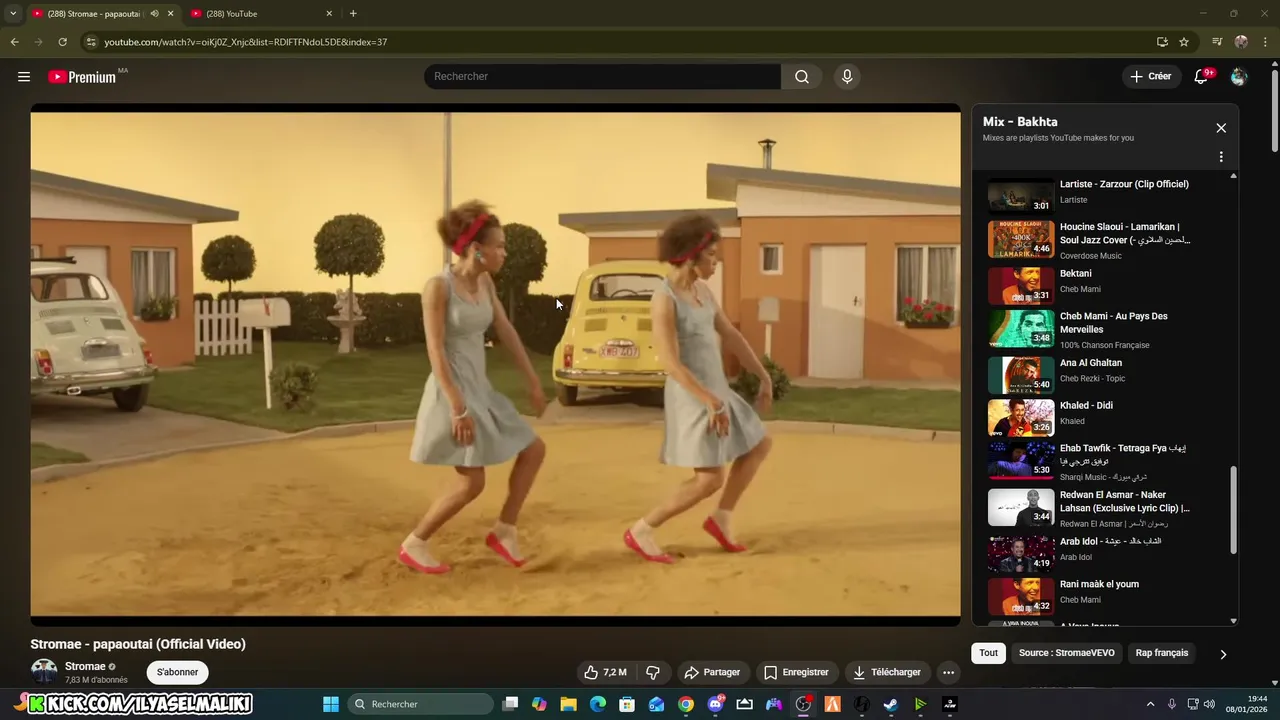Reload the page with the refresh icon
The image size is (1280, 720).
point(62,42)
